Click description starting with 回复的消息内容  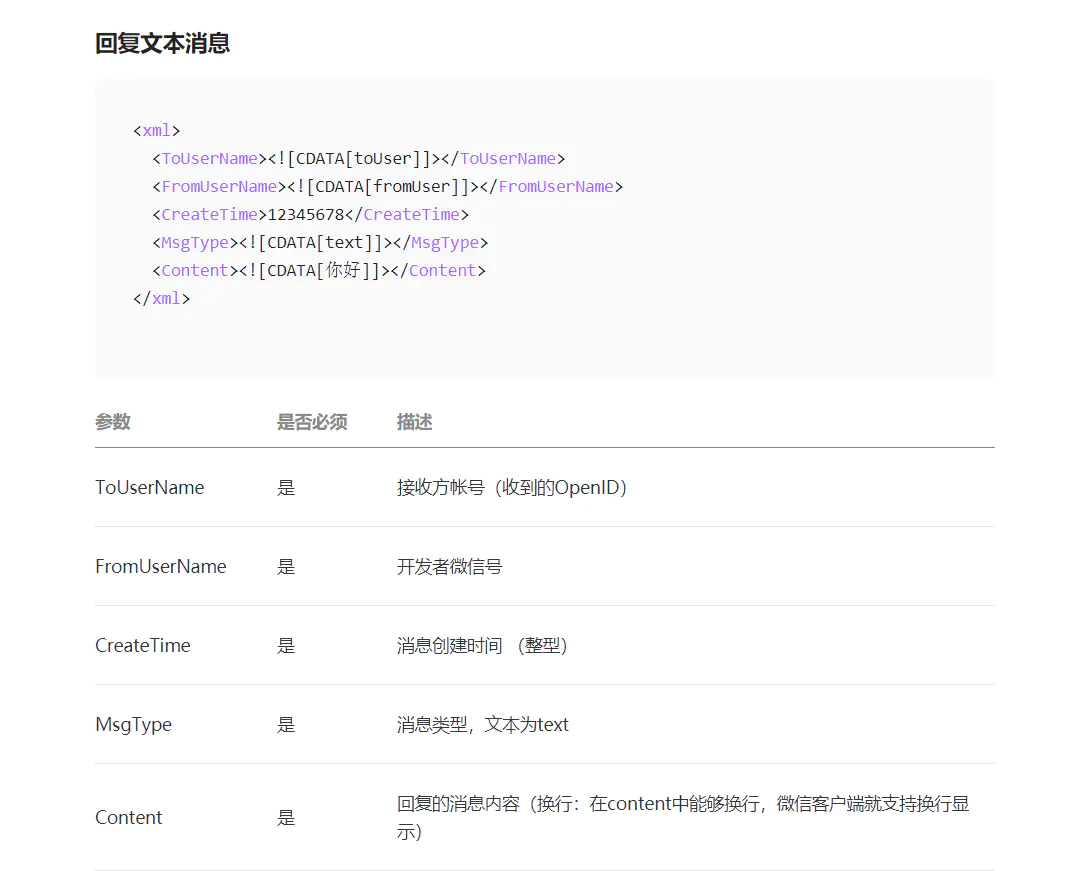683,818
